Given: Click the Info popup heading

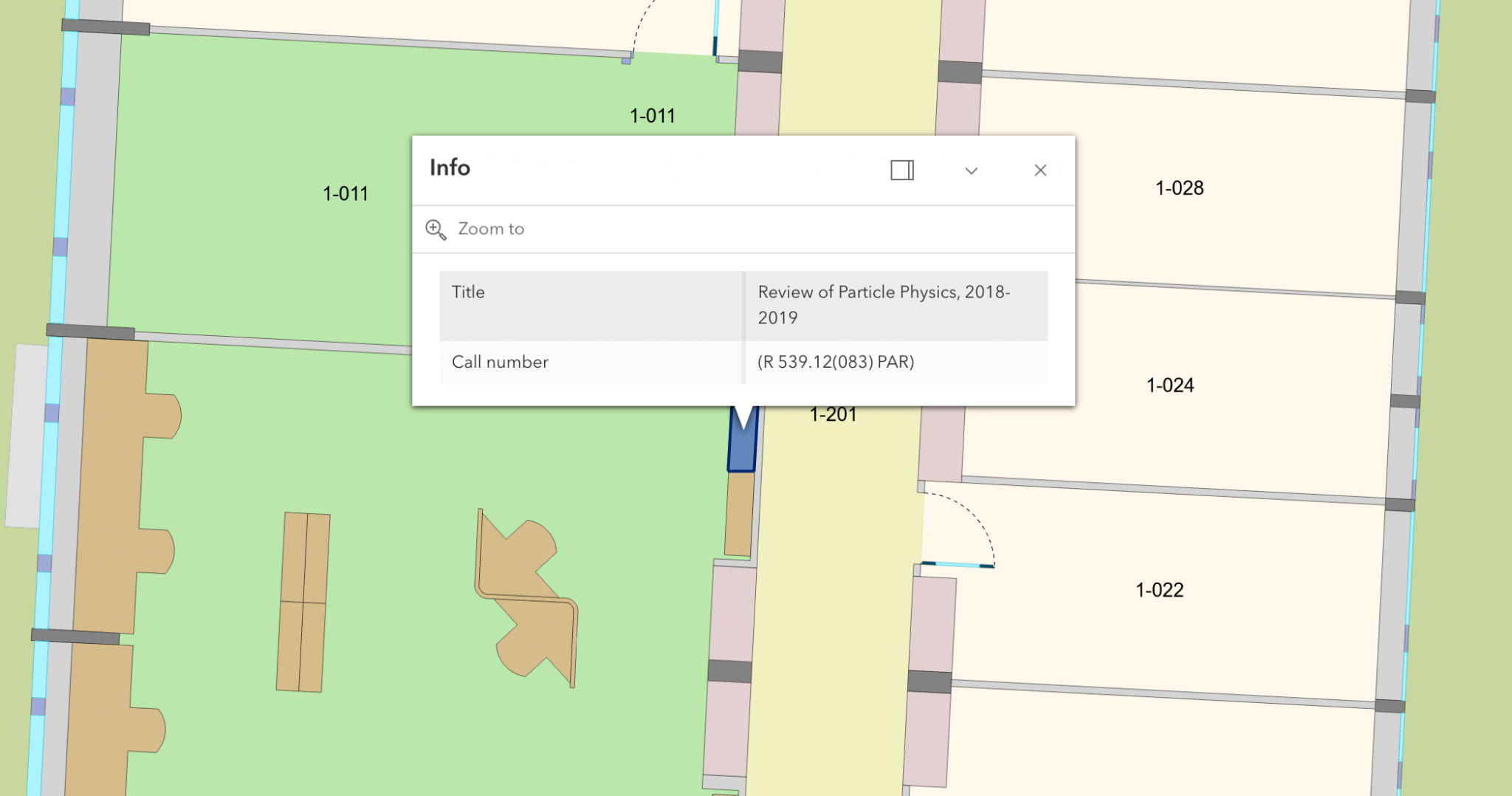Looking at the screenshot, I should pos(450,168).
